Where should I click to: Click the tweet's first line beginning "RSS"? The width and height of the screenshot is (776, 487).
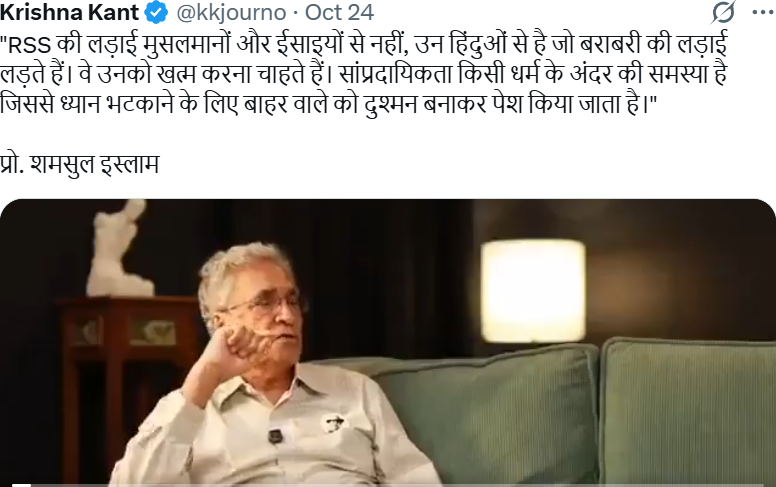click(364, 45)
